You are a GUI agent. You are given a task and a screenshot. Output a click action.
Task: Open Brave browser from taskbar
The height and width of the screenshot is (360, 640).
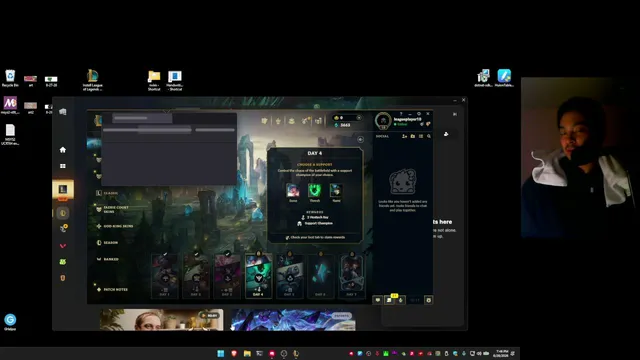point(234,353)
